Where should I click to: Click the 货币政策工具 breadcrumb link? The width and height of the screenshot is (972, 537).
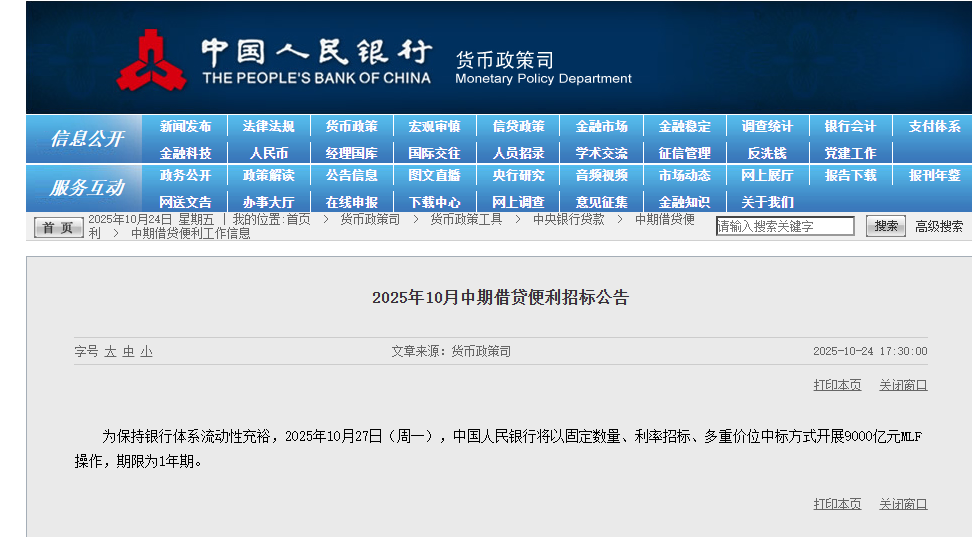466,219
